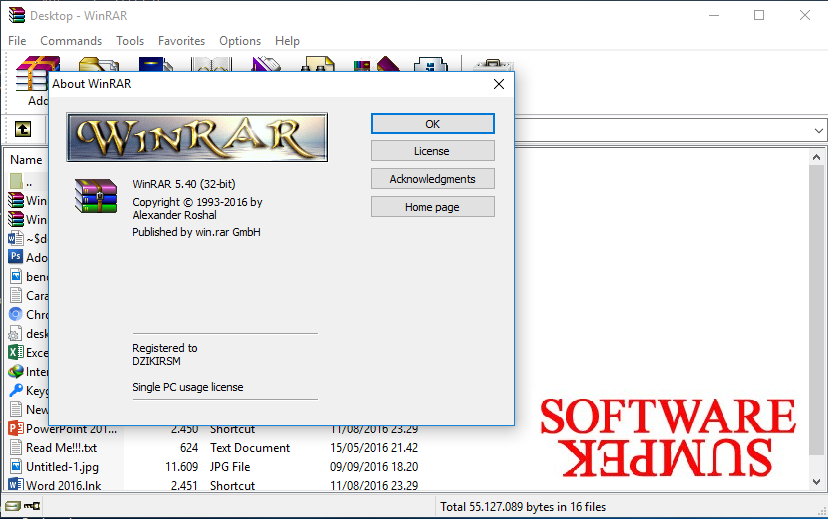Image resolution: width=828 pixels, height=519 pixels.
Task: Confirm the About dialog with OK
Action: coord(432,124)
